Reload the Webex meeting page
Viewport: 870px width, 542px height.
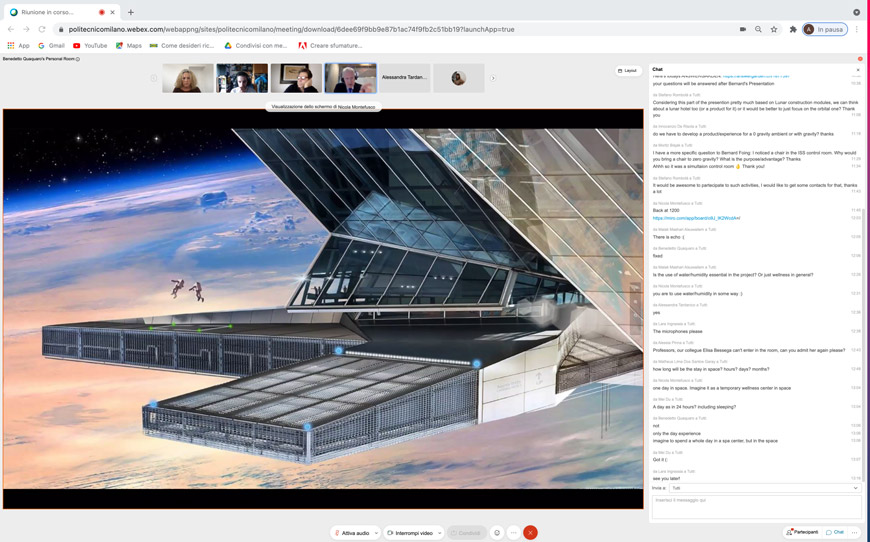42,29
